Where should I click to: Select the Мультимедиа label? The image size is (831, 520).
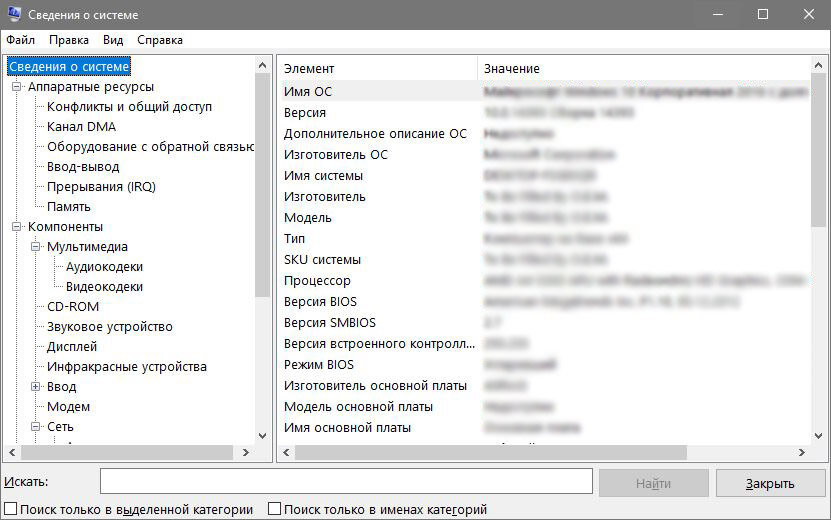(87, 246)
